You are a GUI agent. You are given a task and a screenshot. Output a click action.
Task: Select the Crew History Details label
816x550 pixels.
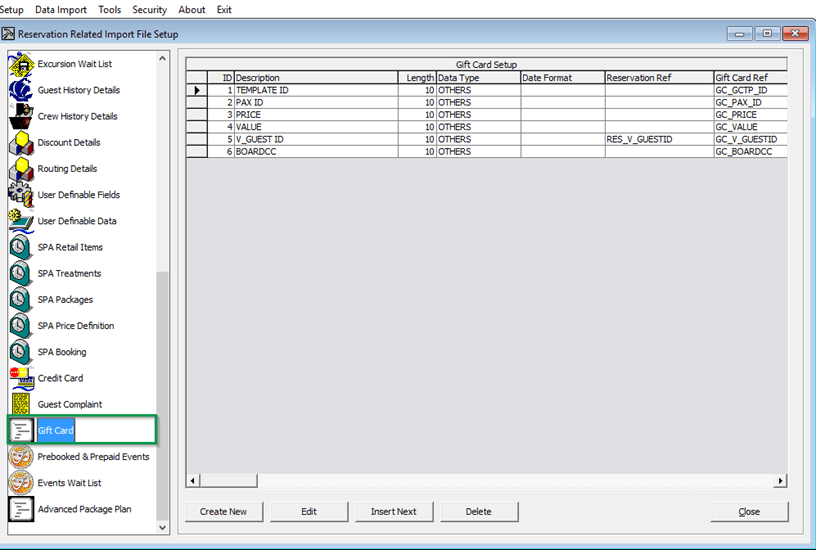pyautogui.click(x=78, y=116)
